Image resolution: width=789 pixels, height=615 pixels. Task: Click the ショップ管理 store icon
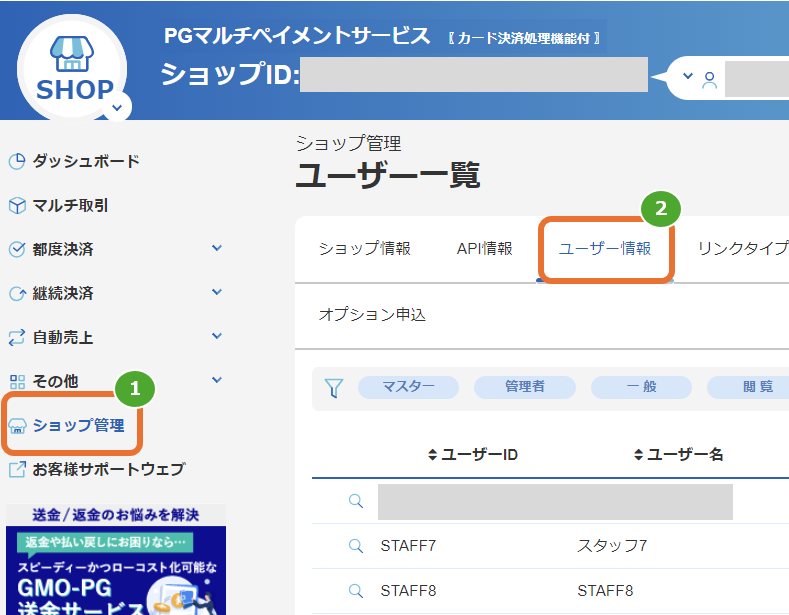(x=17, y=426)
